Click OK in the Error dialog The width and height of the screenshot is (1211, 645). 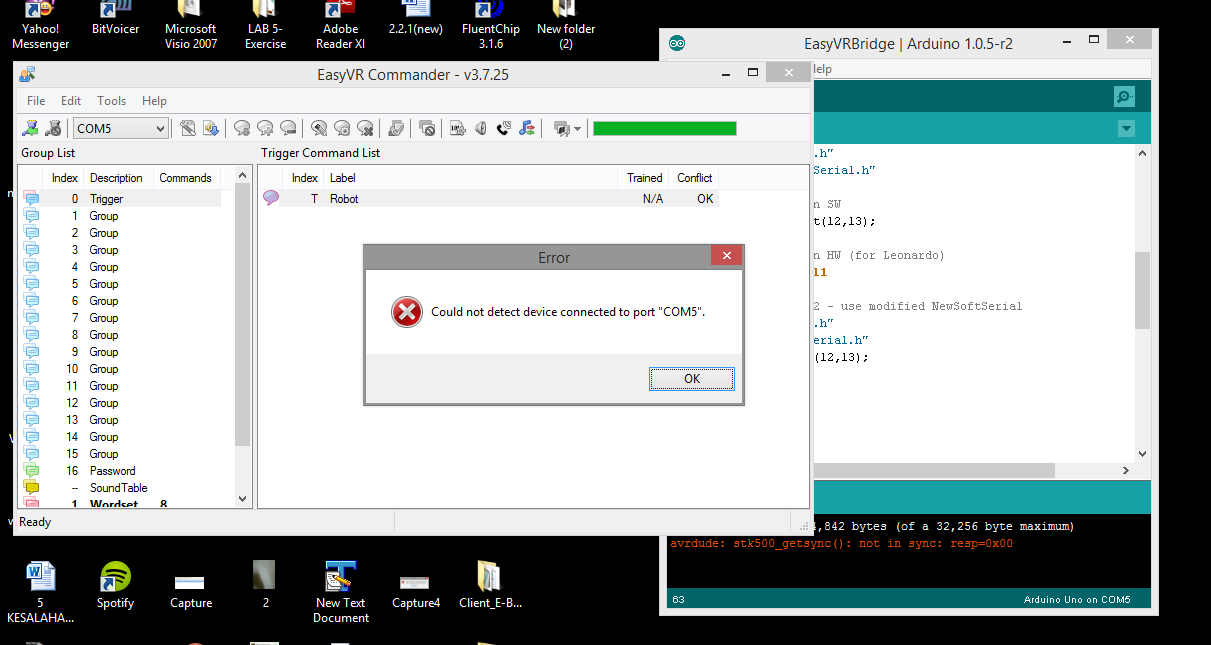click(691, 379)
